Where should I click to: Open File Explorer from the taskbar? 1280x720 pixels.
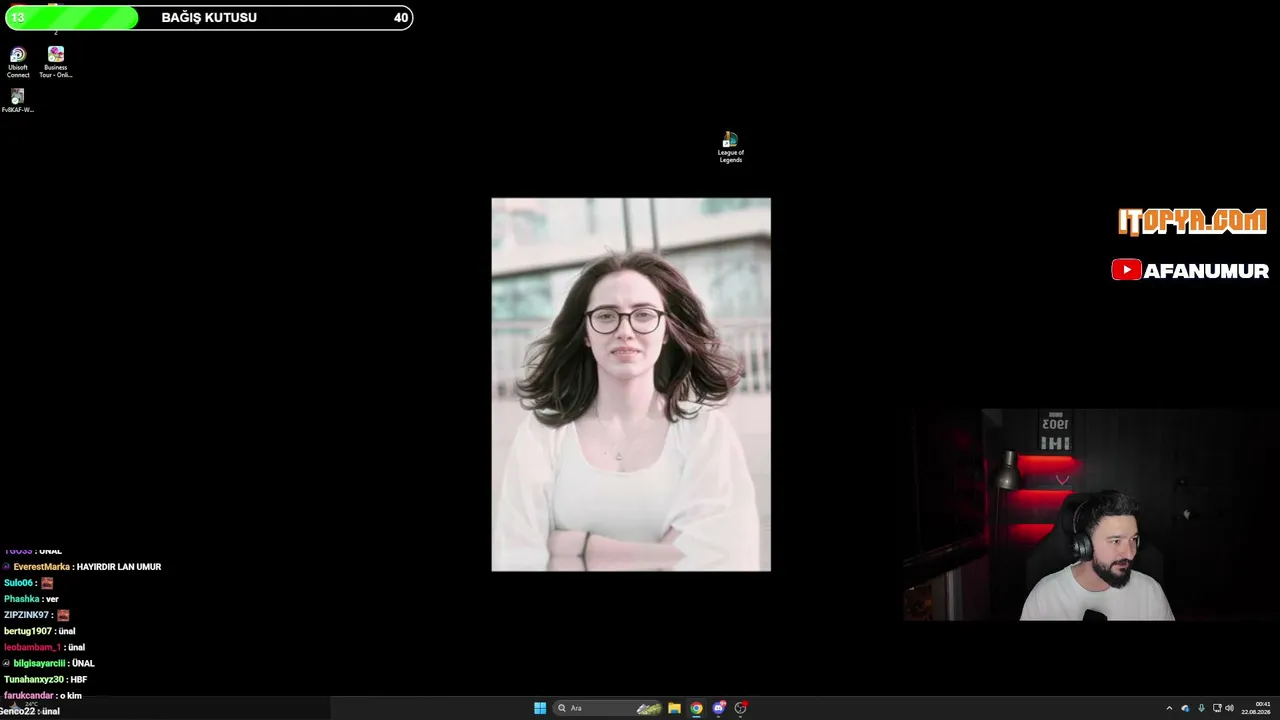click(x=675, y=708)
